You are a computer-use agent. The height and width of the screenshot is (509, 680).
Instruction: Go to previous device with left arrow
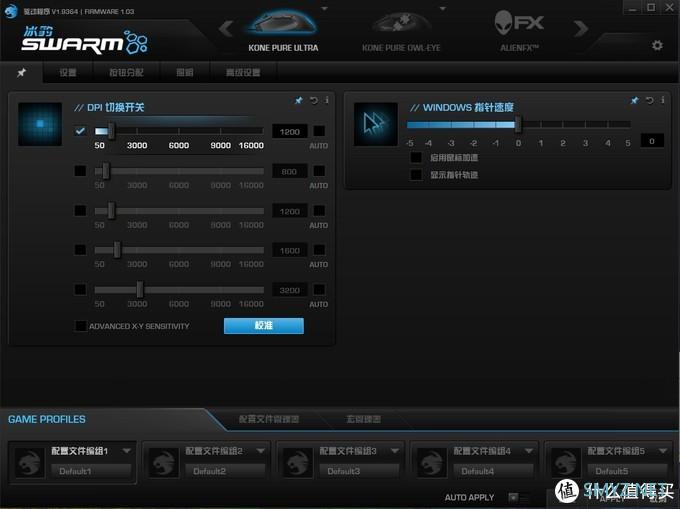tap(226, 29)
